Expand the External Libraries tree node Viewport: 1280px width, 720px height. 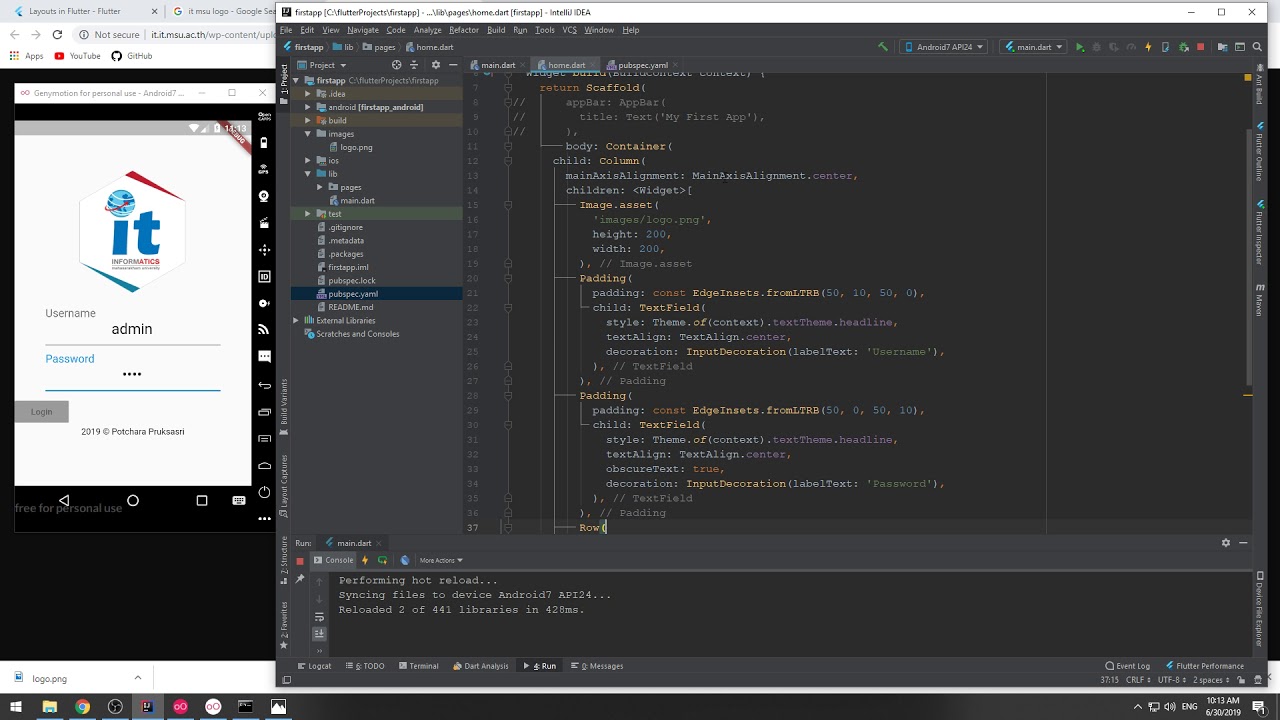296,321
